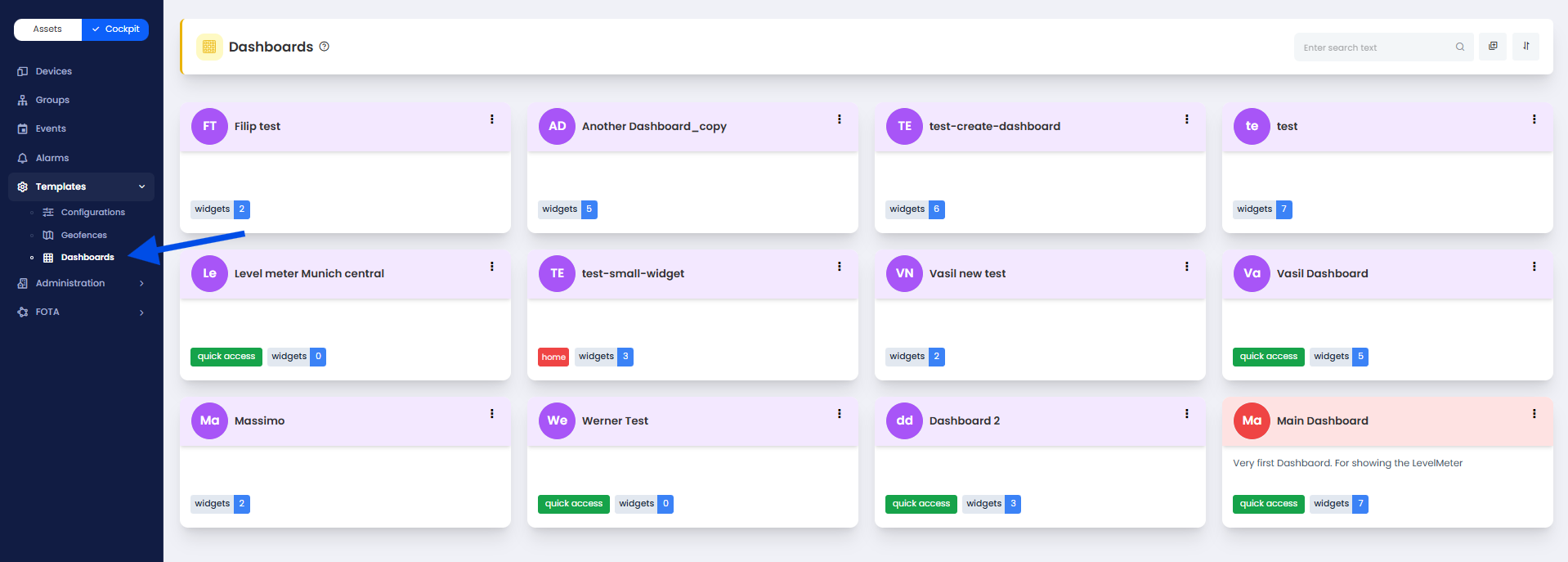Click the add dashboard icon near search
Viewport: 1568px width, 562px height.
coord(1493,47)
